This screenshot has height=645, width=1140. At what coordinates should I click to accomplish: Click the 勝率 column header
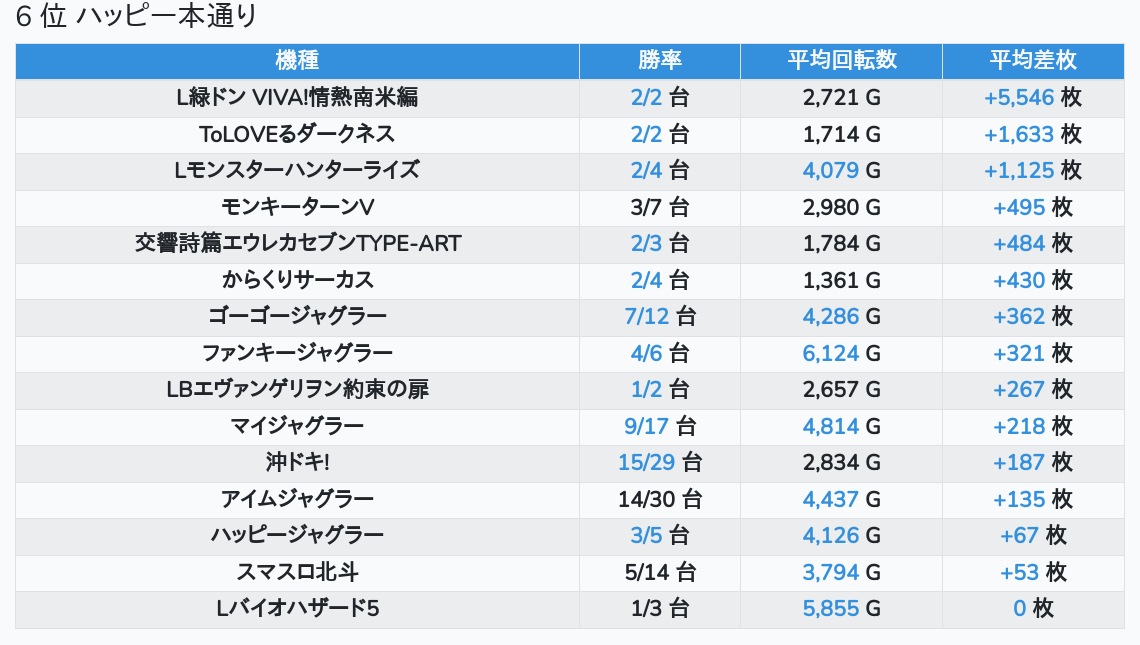coord(659,60)
